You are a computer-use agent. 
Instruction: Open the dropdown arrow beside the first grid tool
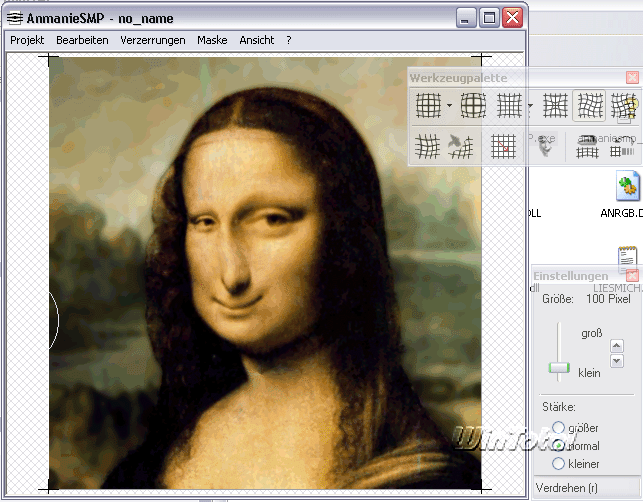[x=450, y=105]
